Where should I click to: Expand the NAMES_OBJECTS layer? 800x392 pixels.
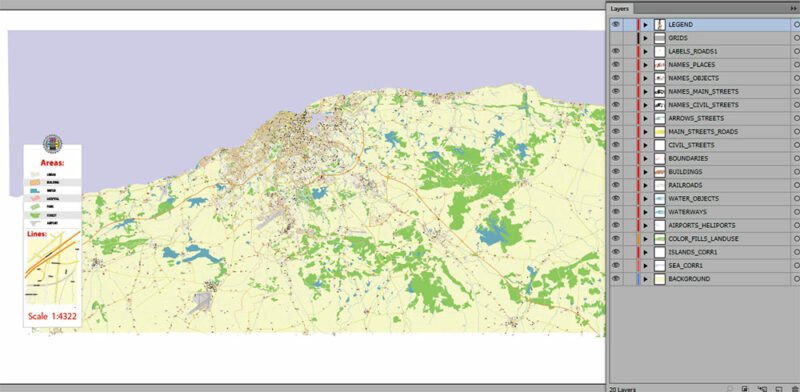[x=645, y=78]
